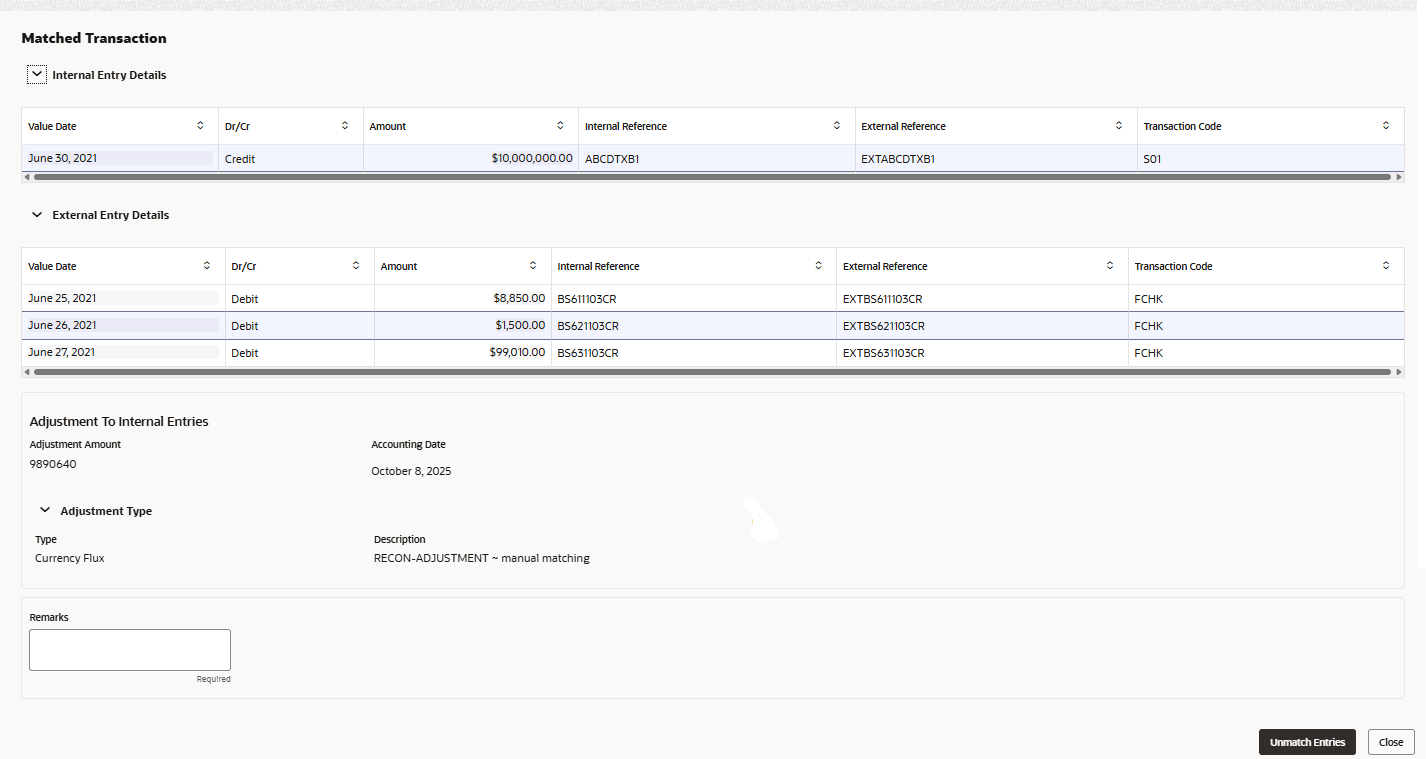This screenshot has width=1426, height=759.
Task: Click the accounting date October 8, 2025
Action: coord(411,471)
